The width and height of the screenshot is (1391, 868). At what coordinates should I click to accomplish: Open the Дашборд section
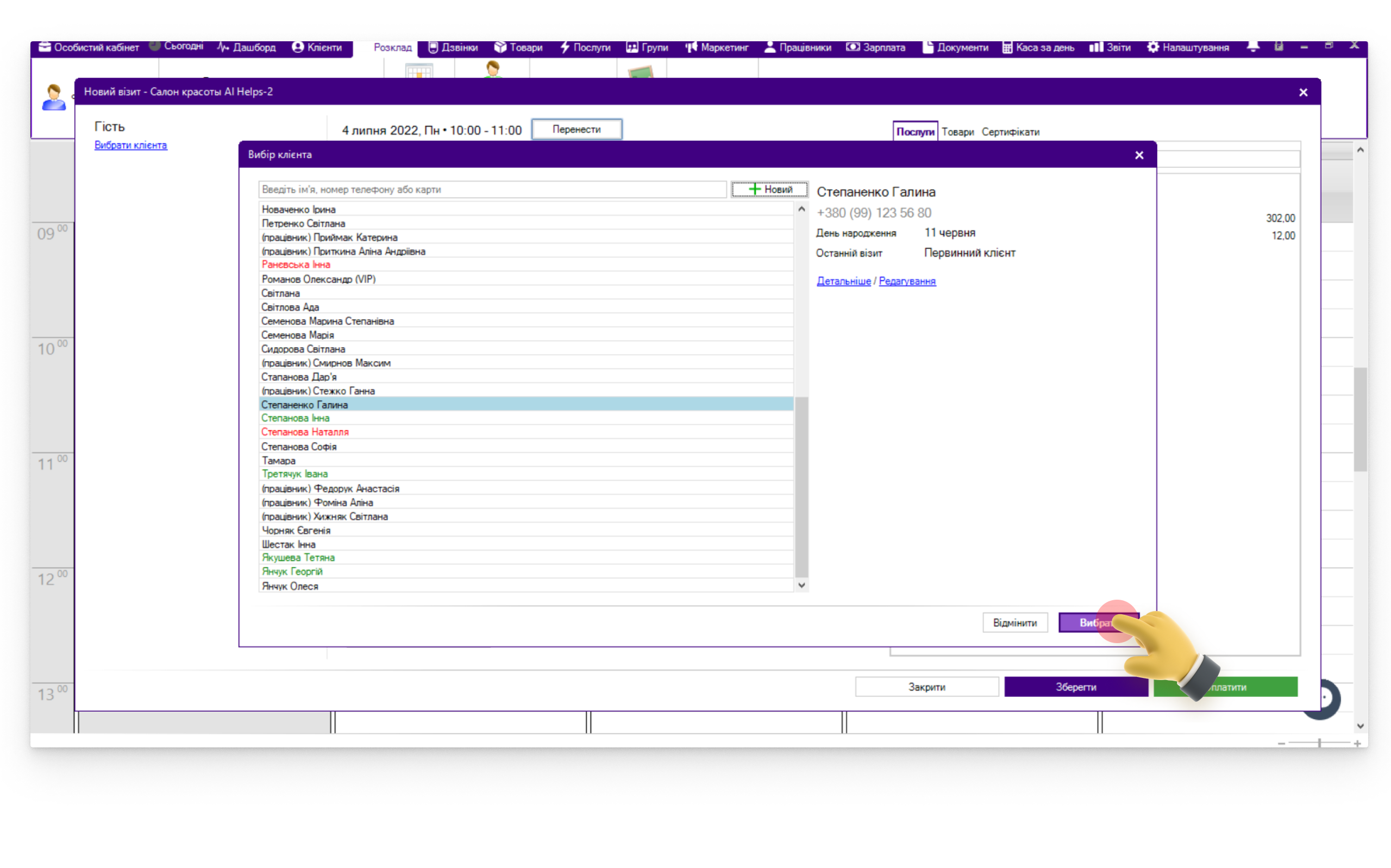tap(246, 48)
